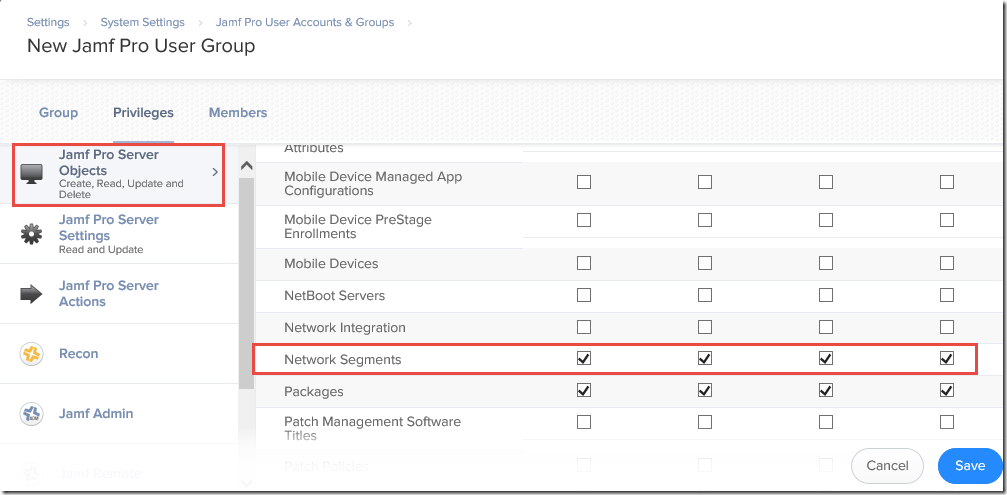Image resolution: width=1007 pixels, height=495 pixels.
Task: Click the Patch Management Software Titles label
Action: point(372,428)
